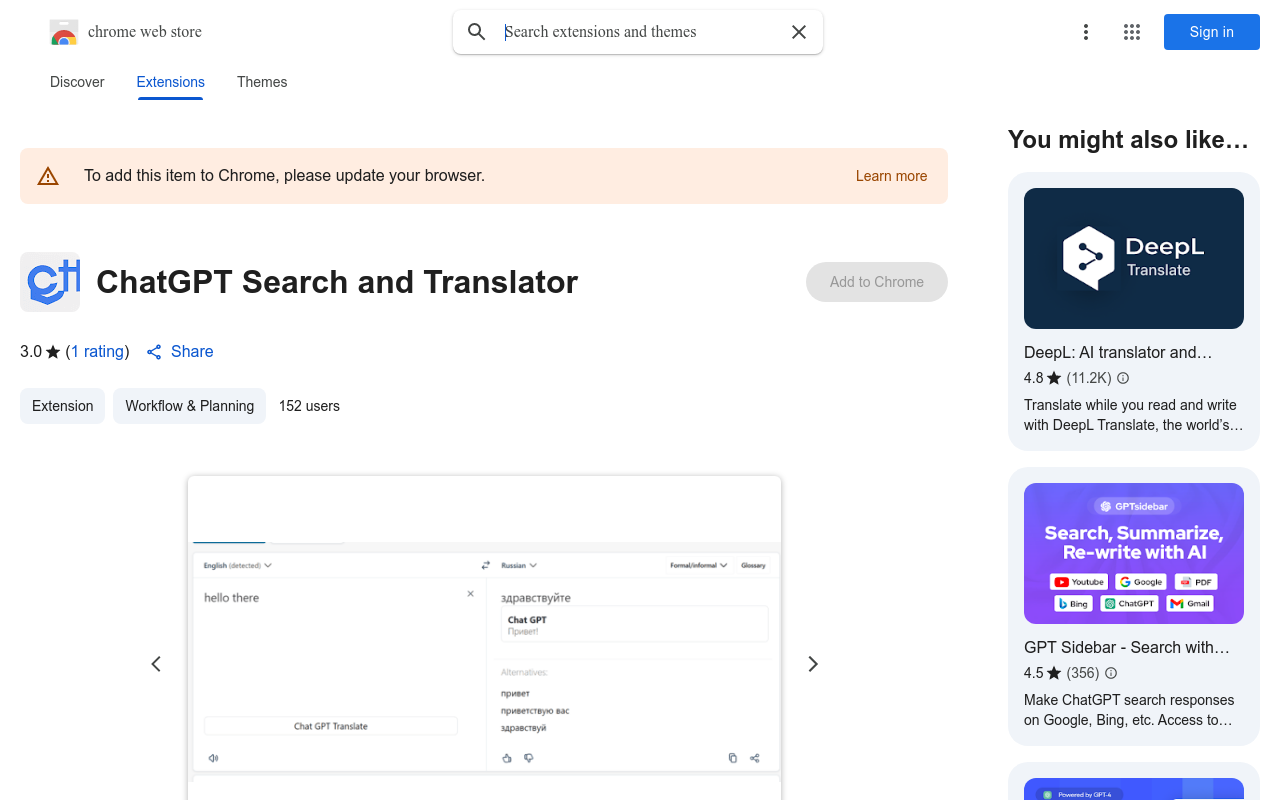The width and height of the screenshot is (1280, 800).
Task: Focus the Search extensions and themes field
Action: click(x=638, y=32)
